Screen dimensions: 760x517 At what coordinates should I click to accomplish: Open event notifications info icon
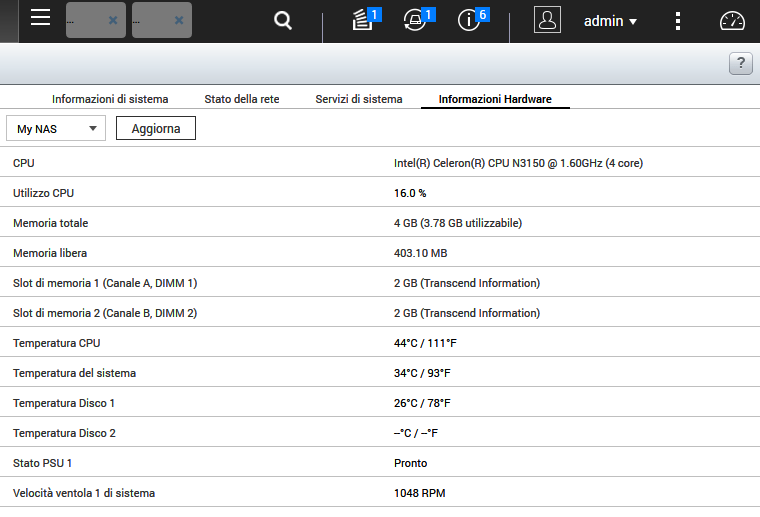[469, 20]
